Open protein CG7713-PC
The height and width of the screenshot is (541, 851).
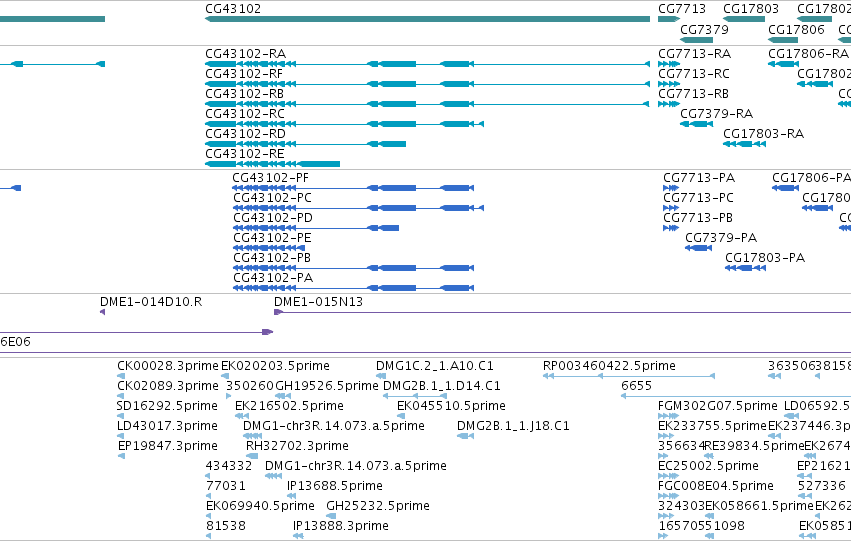coord(698,198)
